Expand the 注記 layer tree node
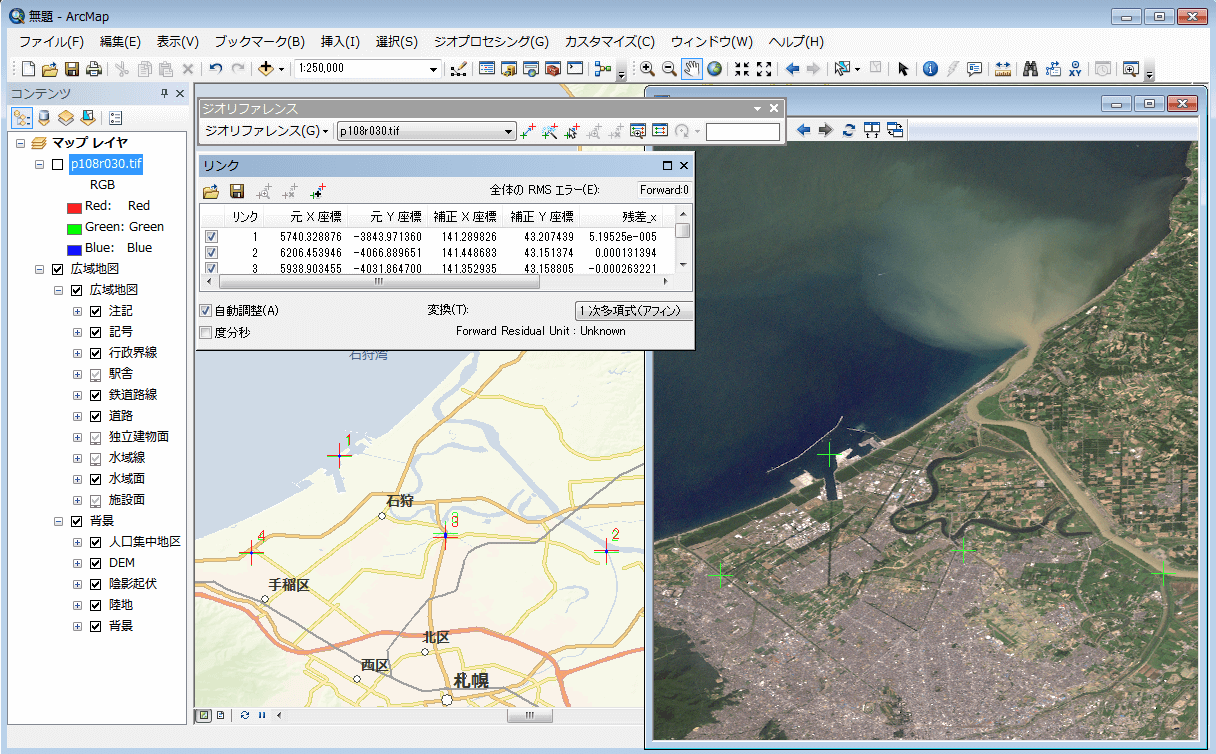This screenshot has height=754, width=1216. 77,311
